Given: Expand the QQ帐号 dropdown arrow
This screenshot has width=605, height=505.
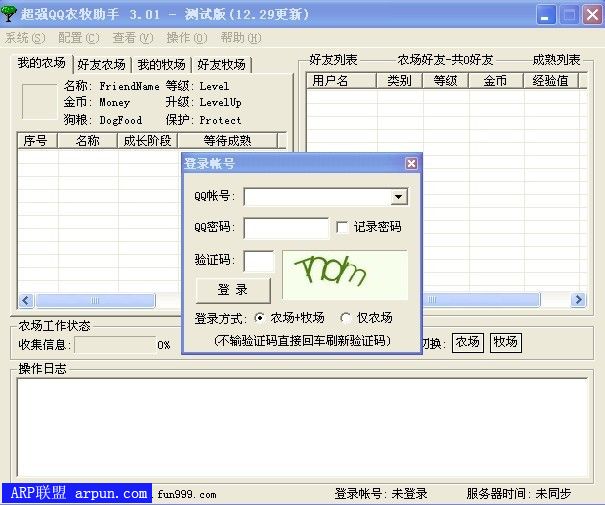Looking at the screenshot, I should 399,197.
